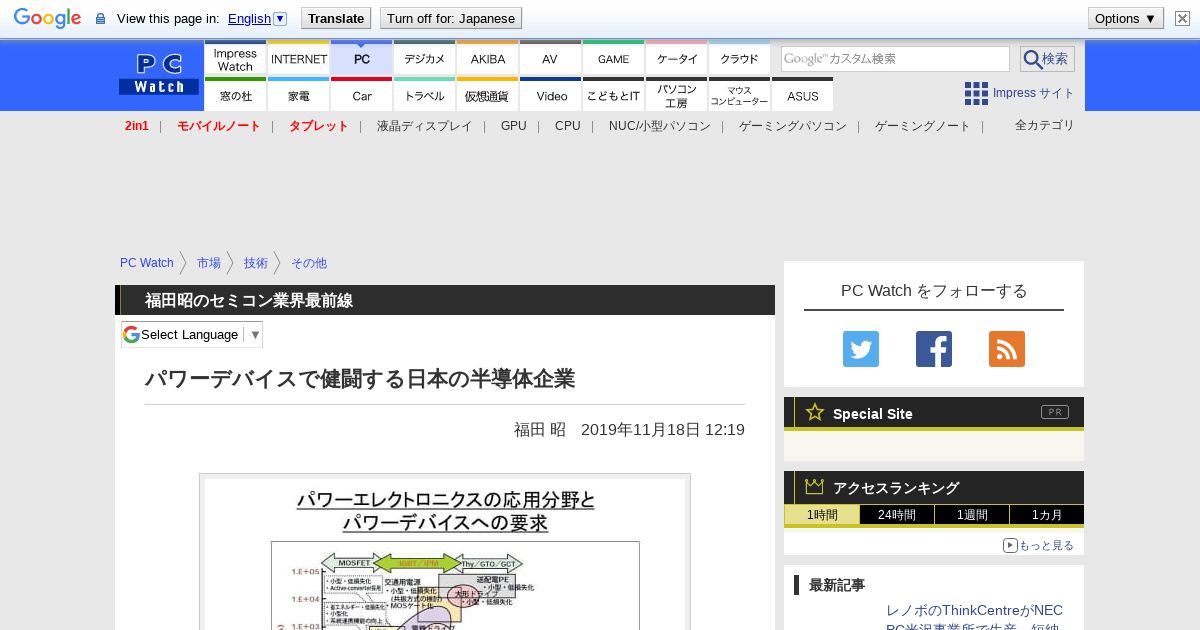Open the Twitter follow icon
Screen dimensions: 1200x630
[x=861, y=349]
